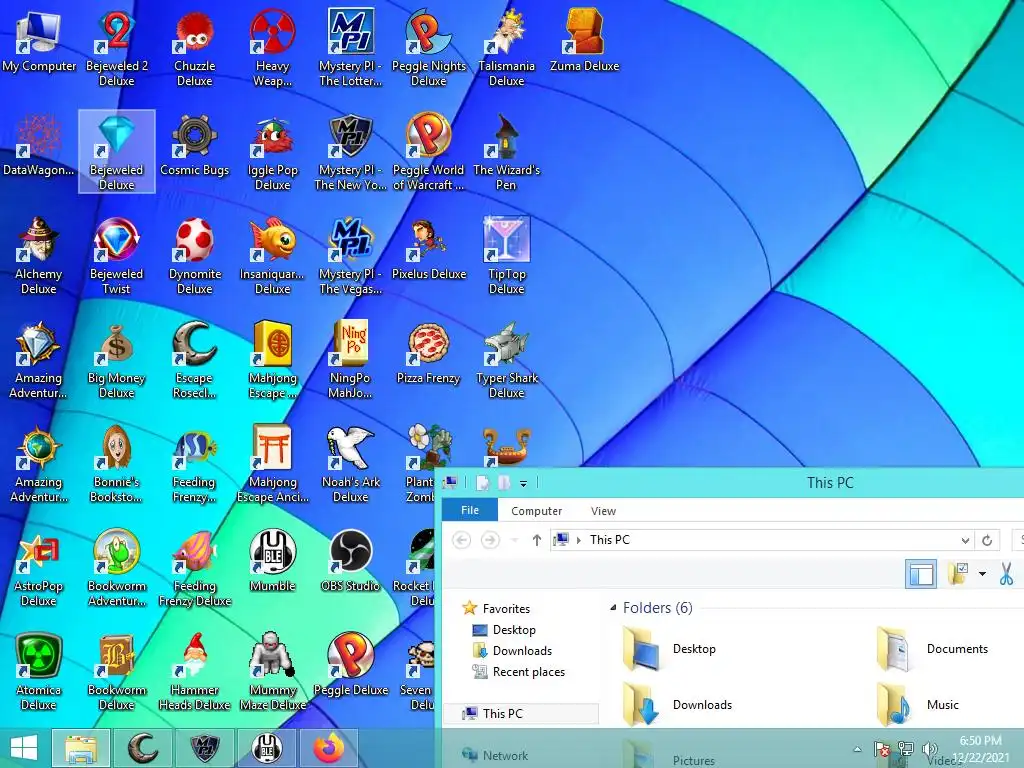Launch Mummy Maze Deluxe shortcut
The width and height of the screenshot is (1024, 768).
coord(272,671)
